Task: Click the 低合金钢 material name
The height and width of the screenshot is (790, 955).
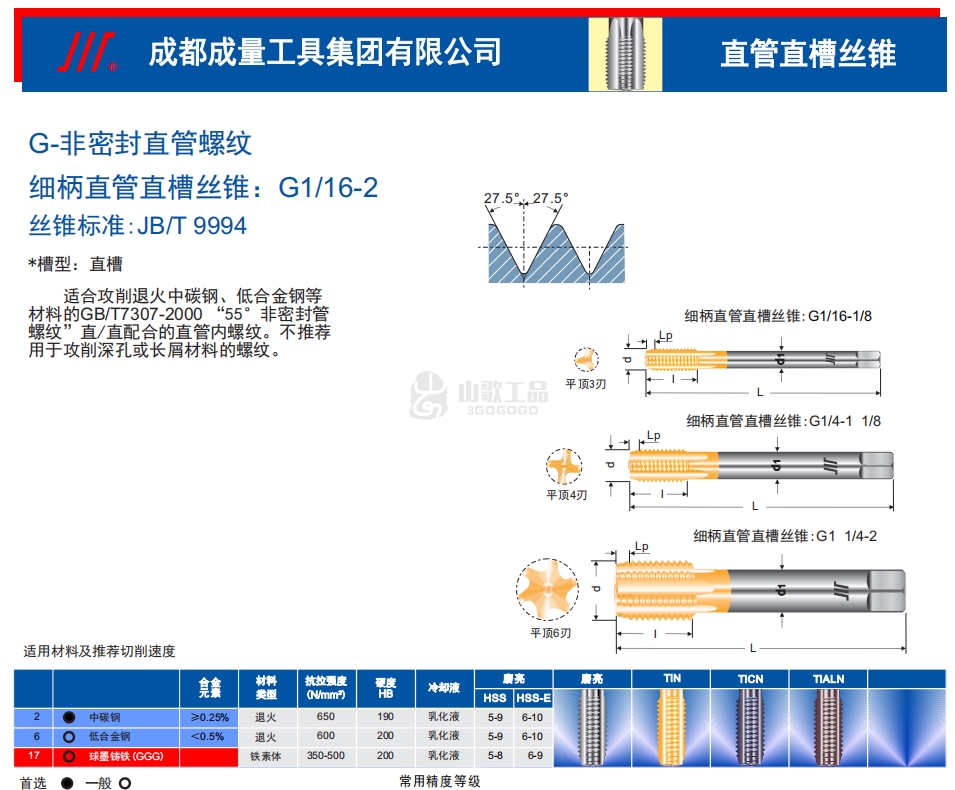Action: point(110,736)
